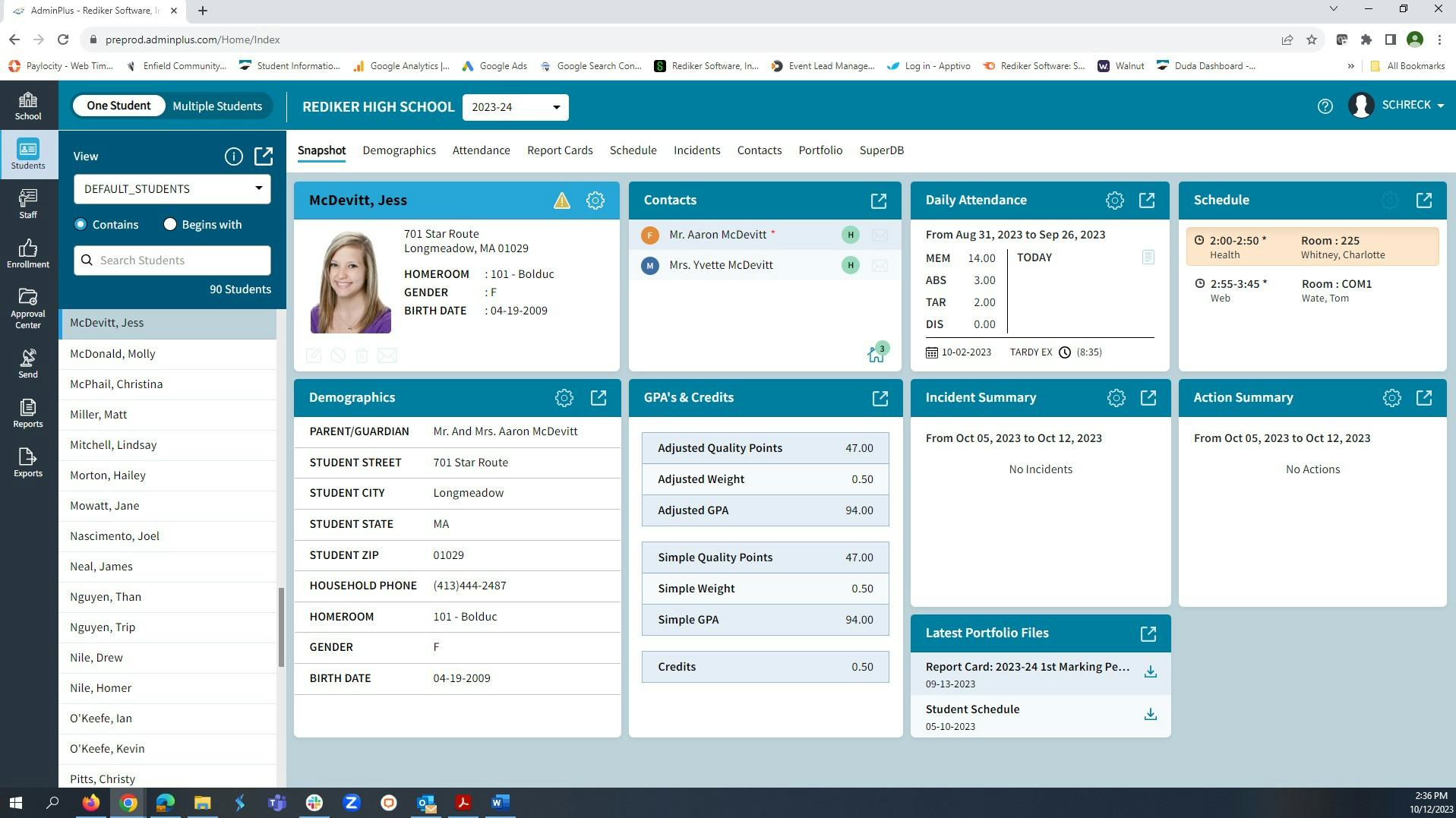Open the SCHRECK account menu
Screen dimensions: 1456x818
click(x=1409, y=105)
